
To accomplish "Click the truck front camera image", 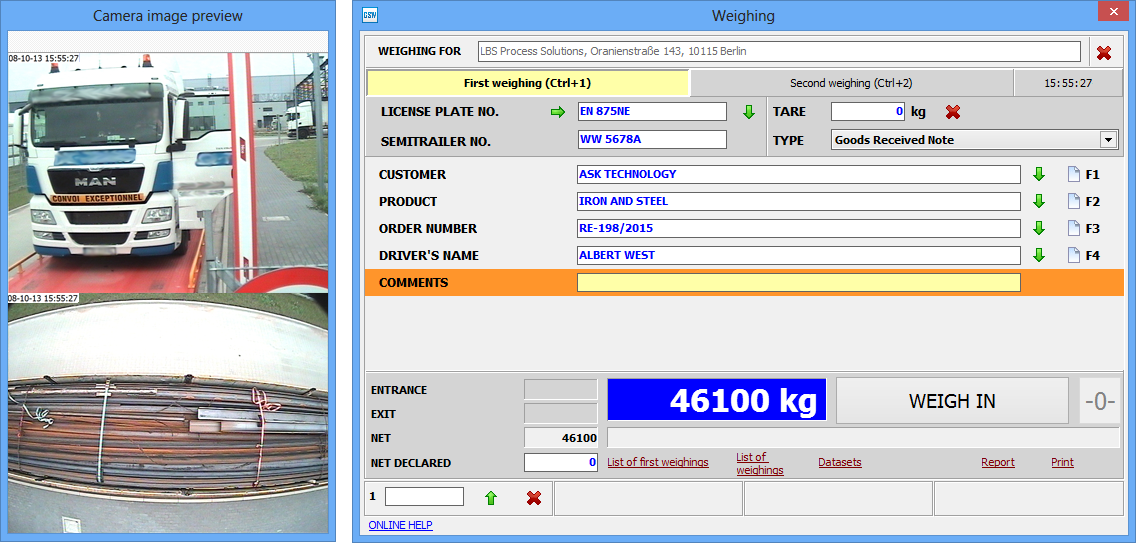I will tap(168, 173).
